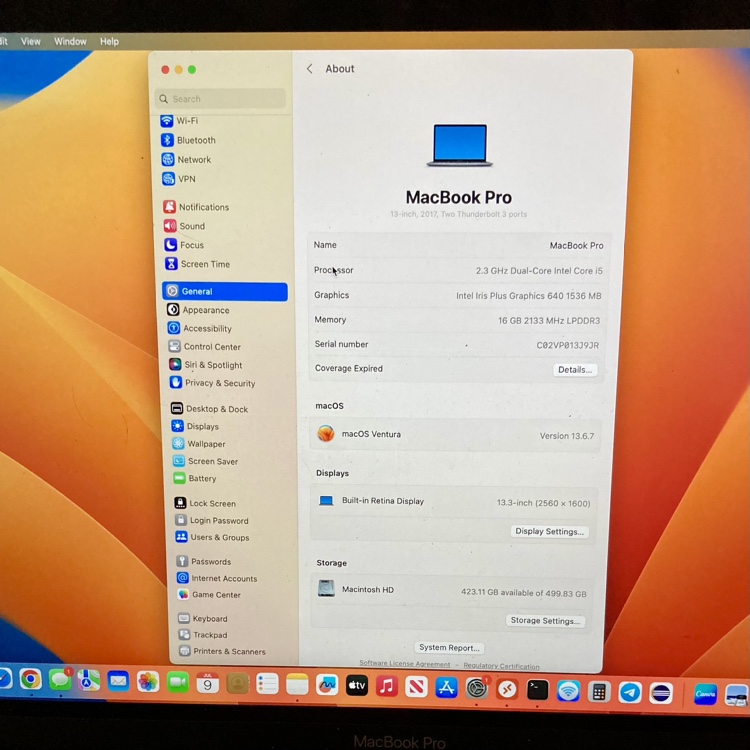Select Notifications in the sidebar

(196, 207)
